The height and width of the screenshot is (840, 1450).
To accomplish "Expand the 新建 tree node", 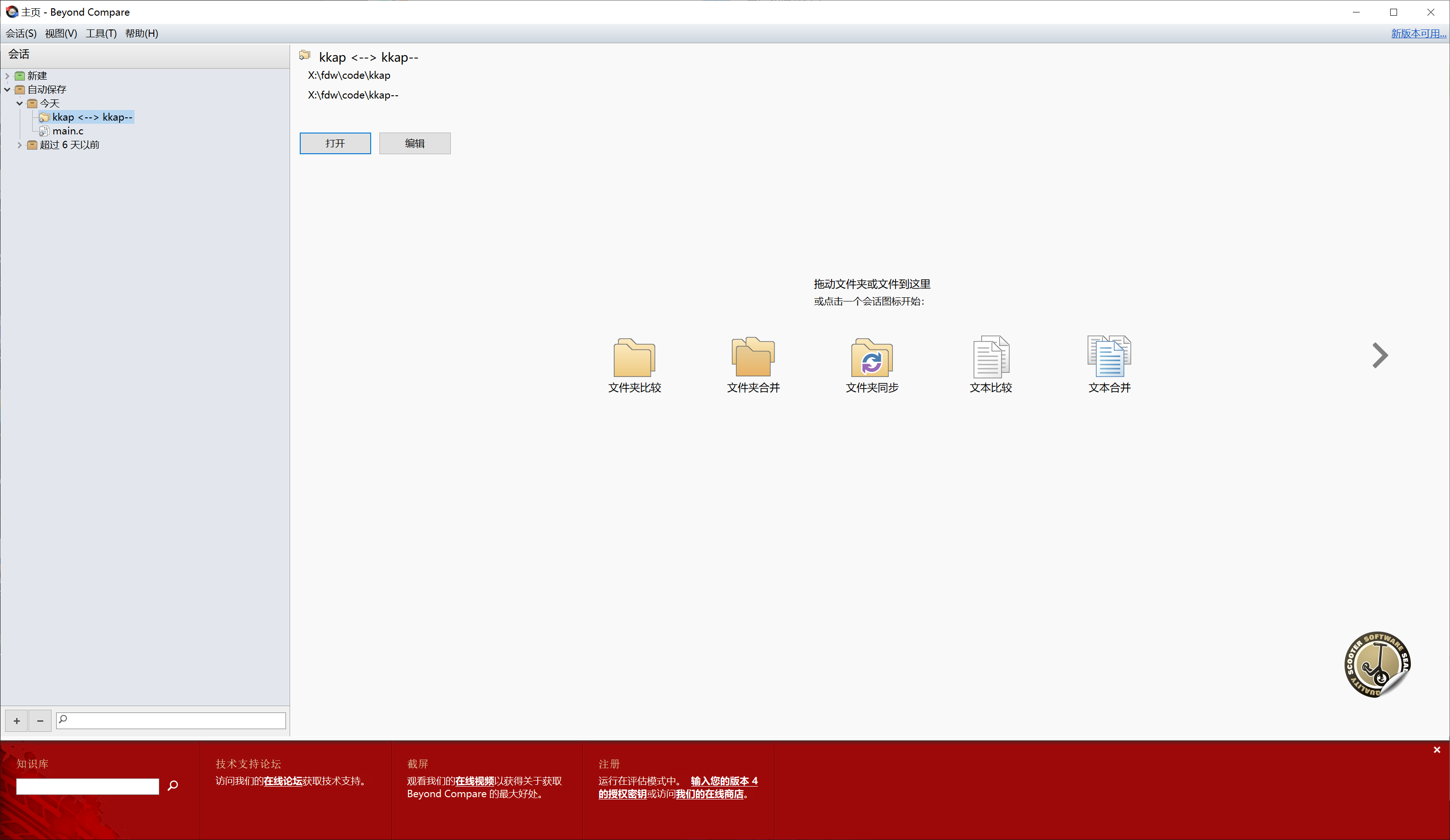I will click(7, 76).
